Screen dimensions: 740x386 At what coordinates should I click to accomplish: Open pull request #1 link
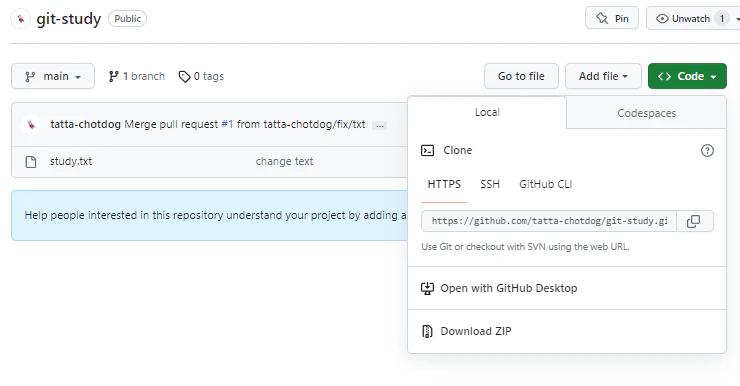click(x=227, y=124)
